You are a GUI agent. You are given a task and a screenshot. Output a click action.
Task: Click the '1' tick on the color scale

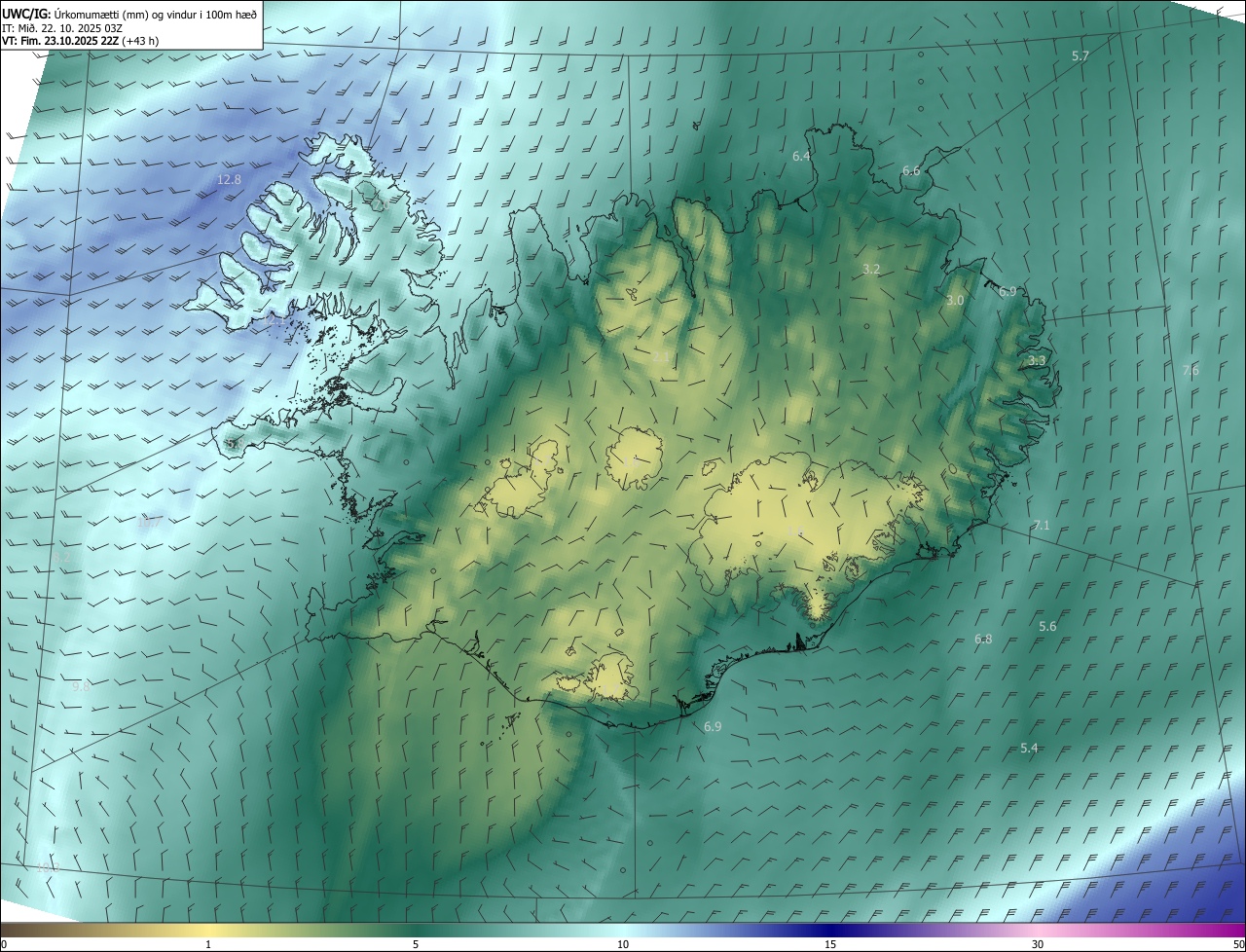point(208,945)
